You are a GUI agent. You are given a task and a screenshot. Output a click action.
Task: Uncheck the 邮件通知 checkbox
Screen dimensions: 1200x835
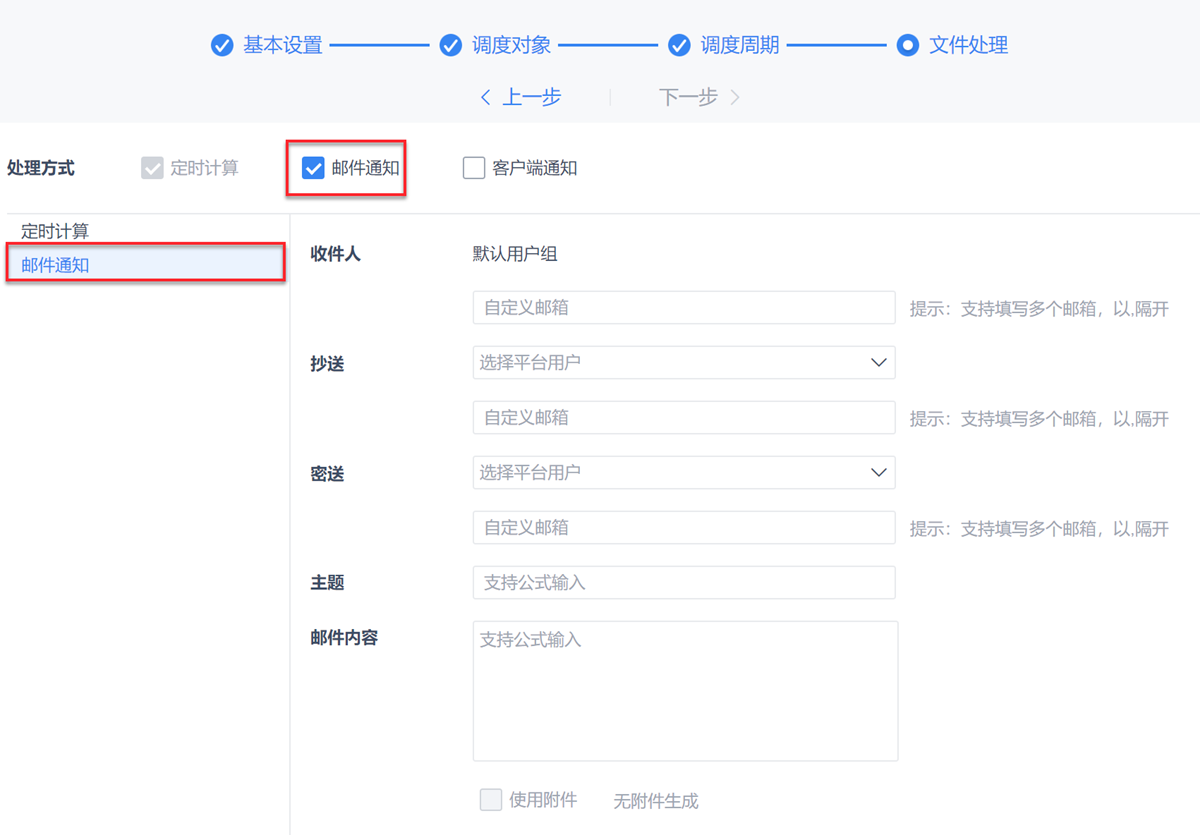click(314, 168)
